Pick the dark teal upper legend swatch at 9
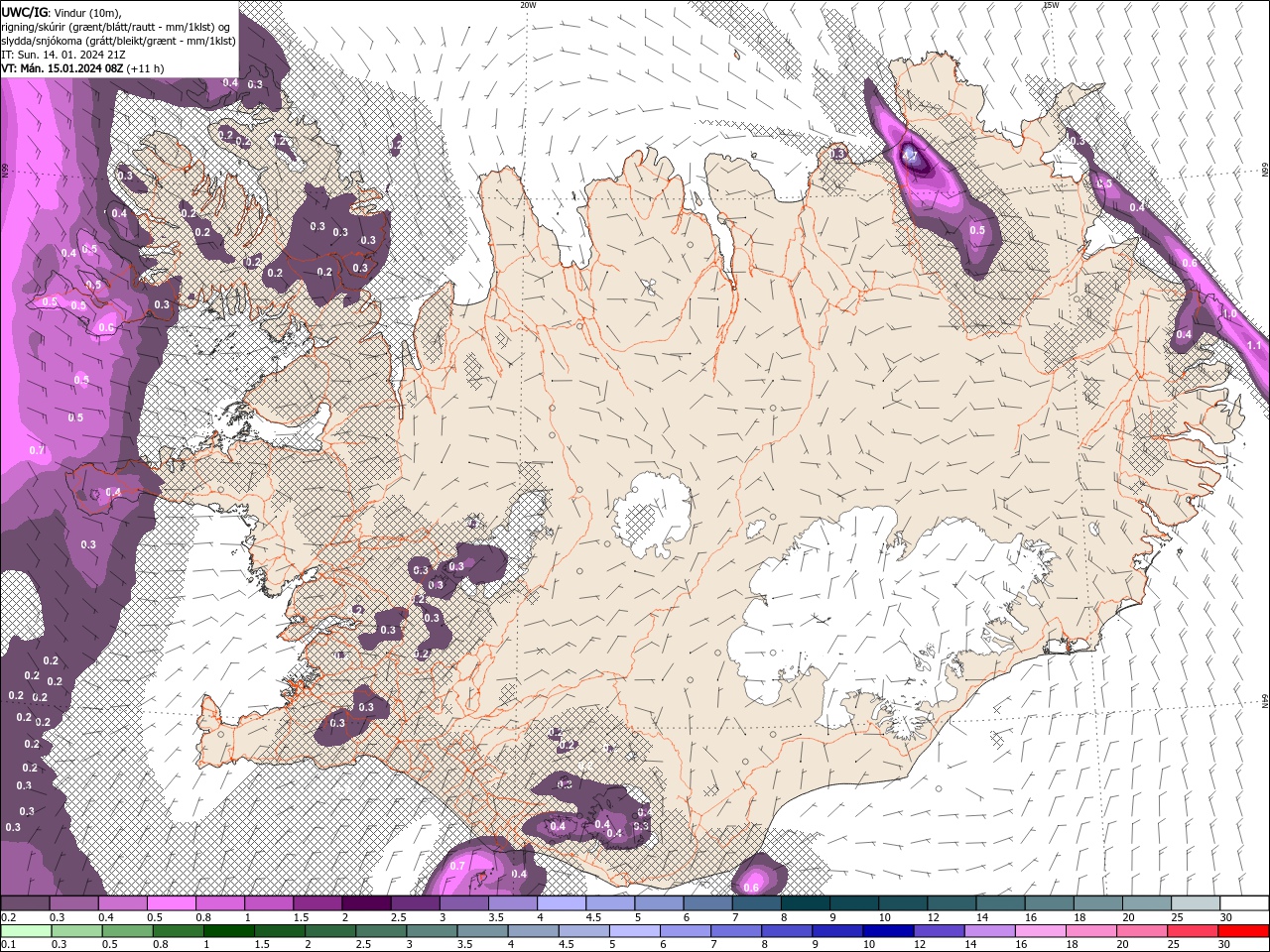Image resolution: width=1270 pixels, height=952 pixels. pyautogui.click(x=855, y=903)
